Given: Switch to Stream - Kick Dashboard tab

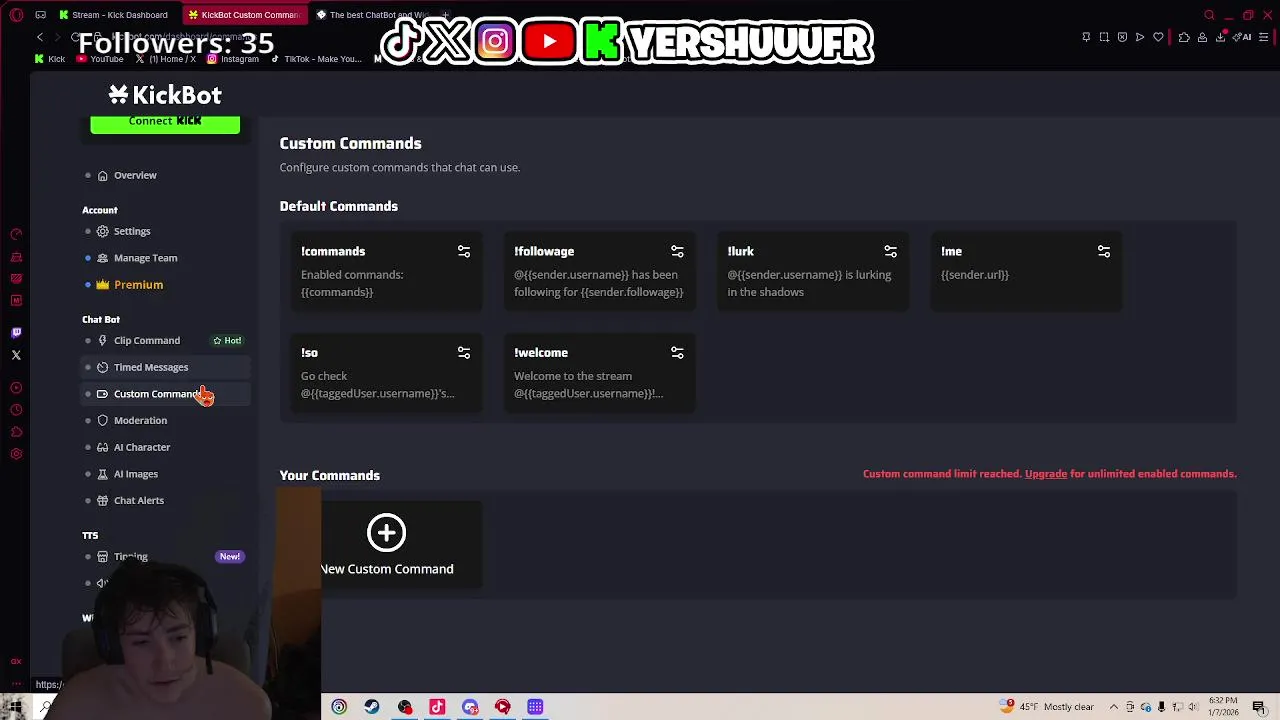Looking at the screenshot, I should click(x=113, y=15).
